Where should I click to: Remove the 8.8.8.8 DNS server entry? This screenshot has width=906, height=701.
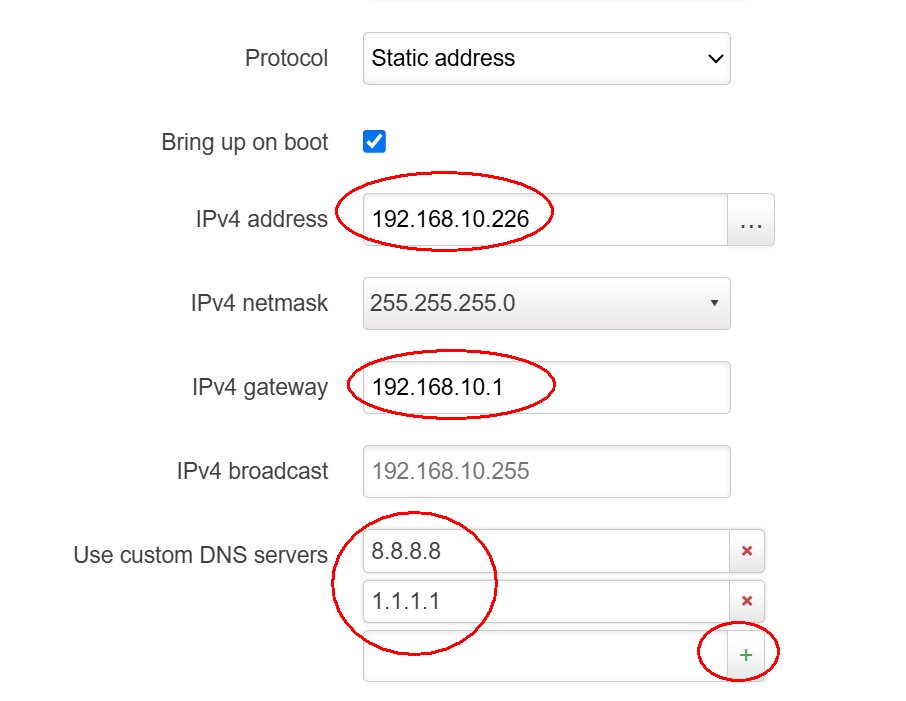tap(747, 551)
